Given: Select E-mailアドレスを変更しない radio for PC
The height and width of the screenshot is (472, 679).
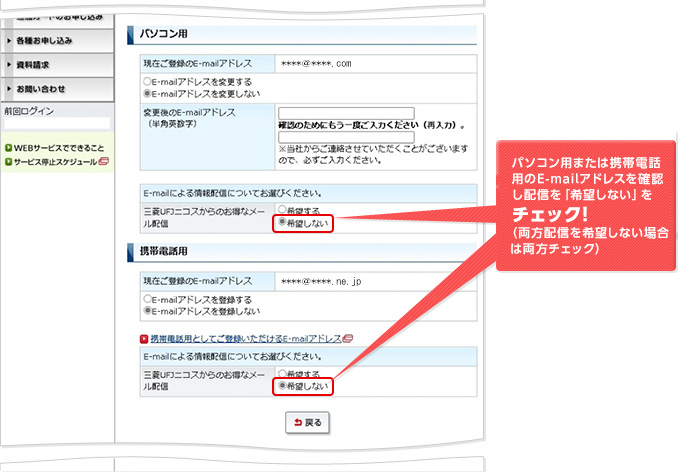Looking at the screenshot, I should (147, 93).
